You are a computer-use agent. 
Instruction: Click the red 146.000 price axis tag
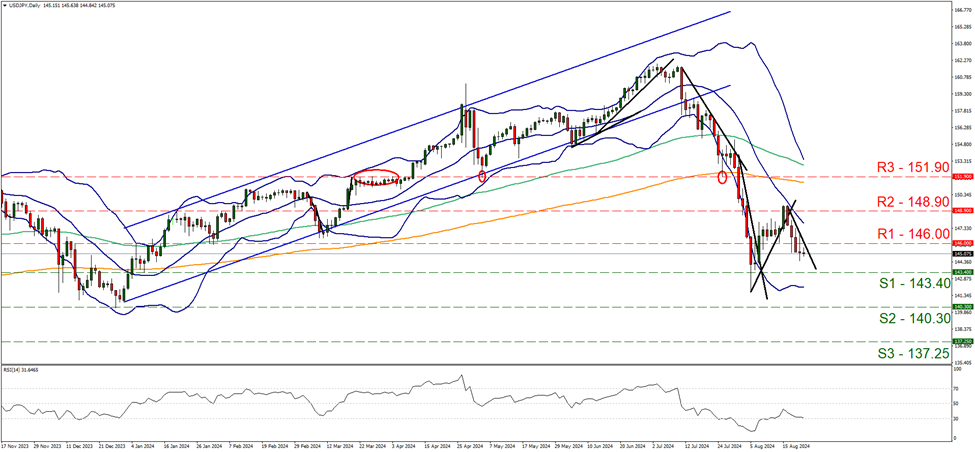coord(961,244)
